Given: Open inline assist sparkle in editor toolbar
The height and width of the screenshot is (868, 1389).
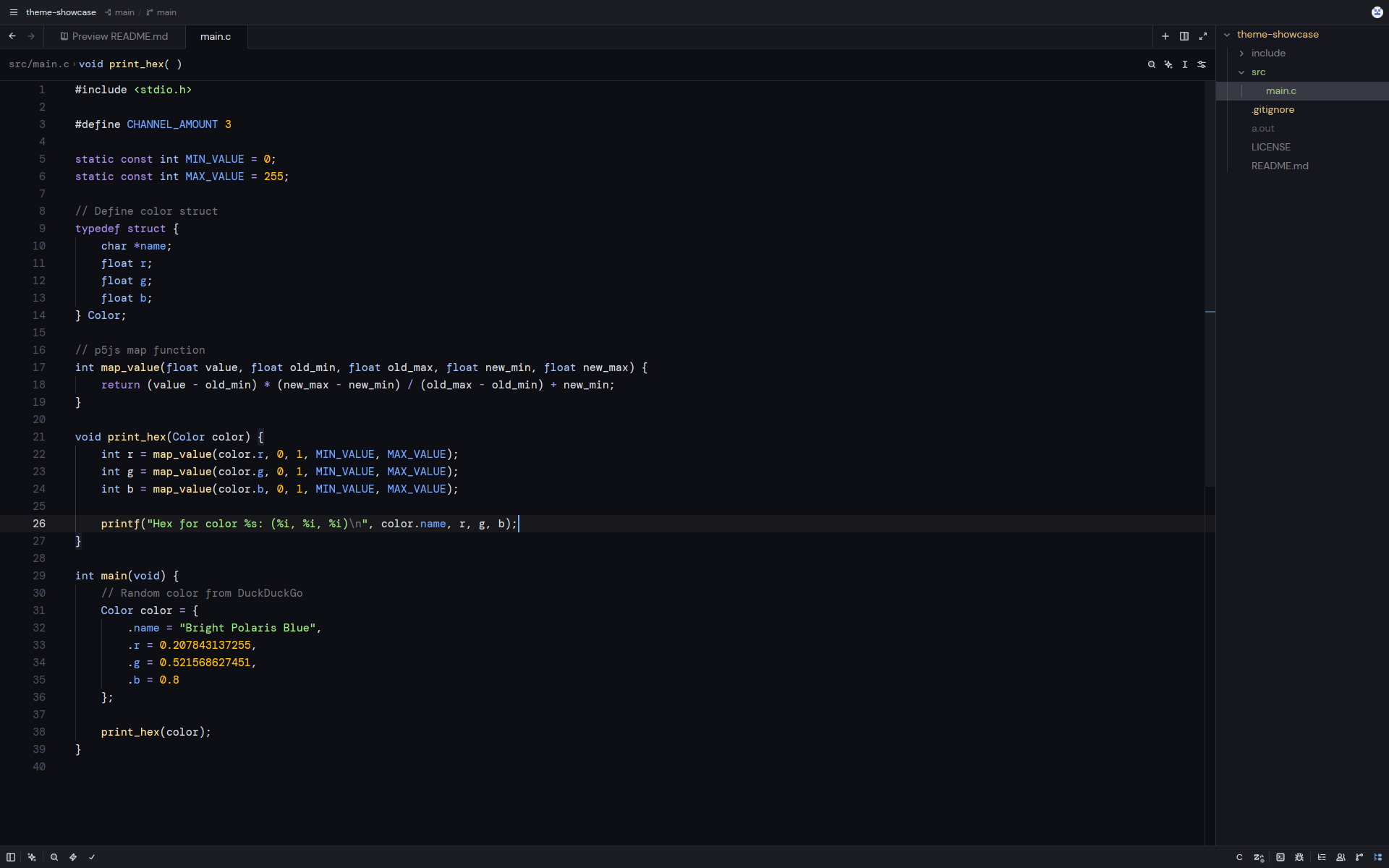Looking at the screenshot, I should click(x=1168, y=64).
